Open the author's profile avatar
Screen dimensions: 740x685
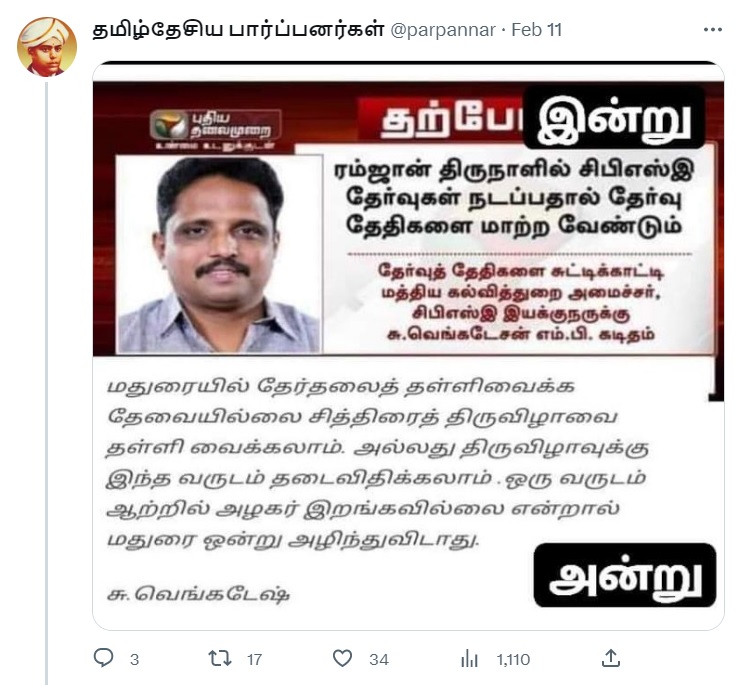pos(47,47)
